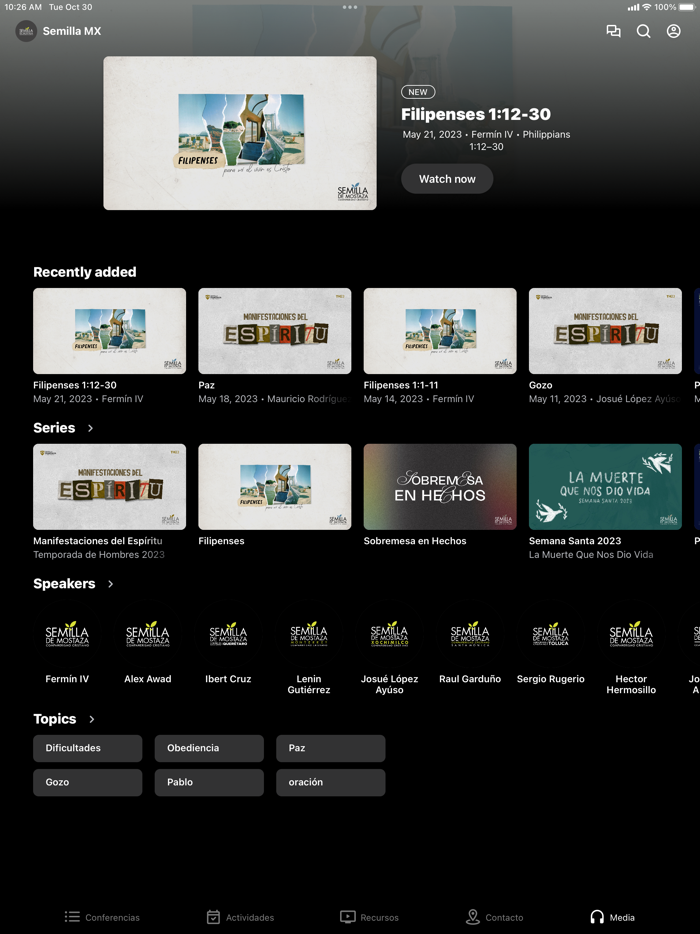
Task: Select speaker Hector Hermosillo avatar
Action: tap(631, 635)
